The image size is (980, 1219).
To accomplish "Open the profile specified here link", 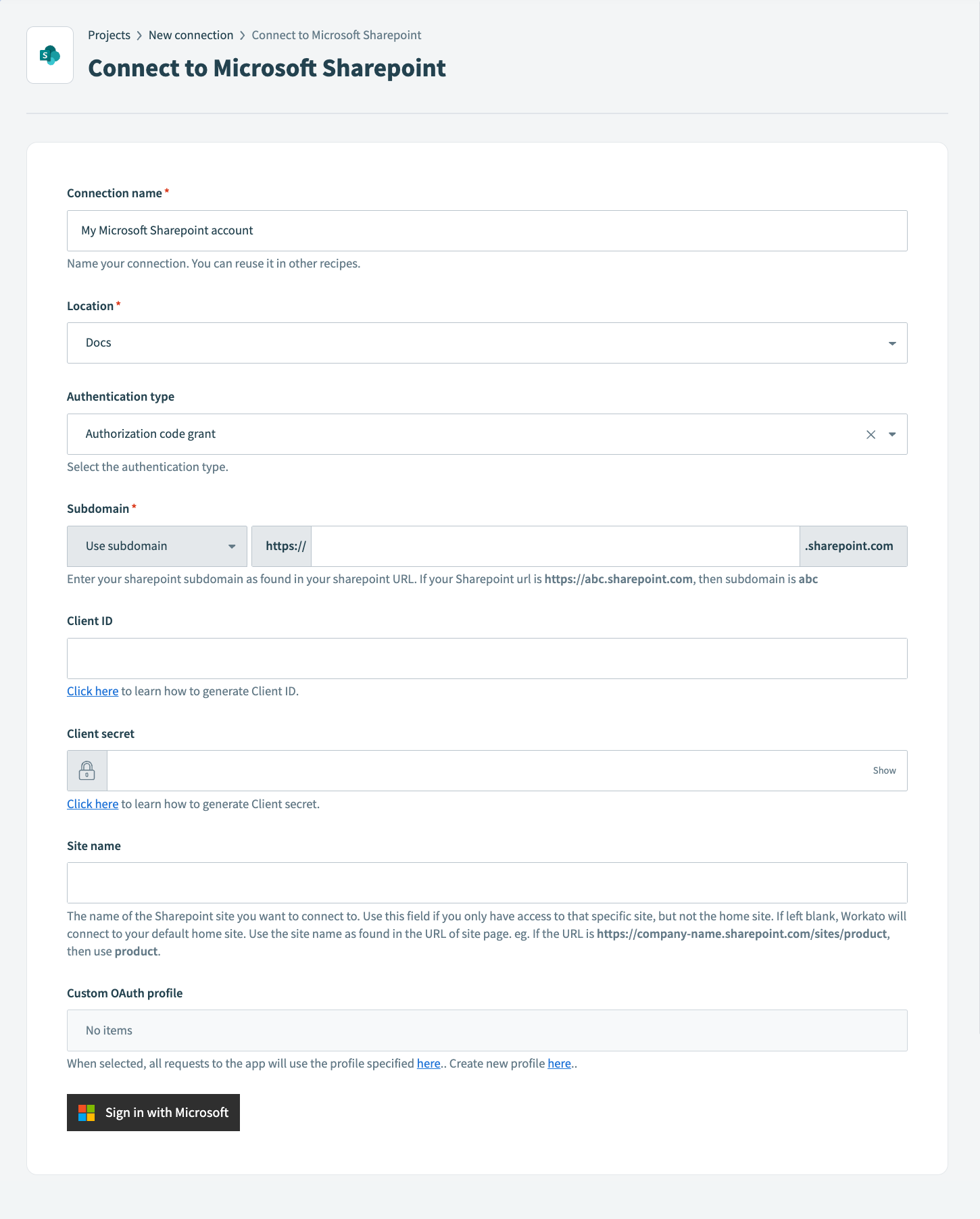I will click(x=428, y=1064).
